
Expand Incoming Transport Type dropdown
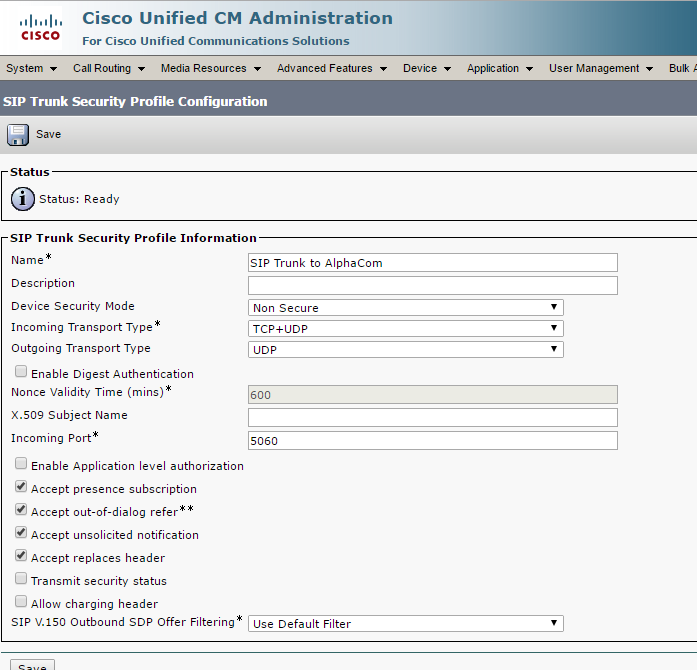(x=405, y=328)
